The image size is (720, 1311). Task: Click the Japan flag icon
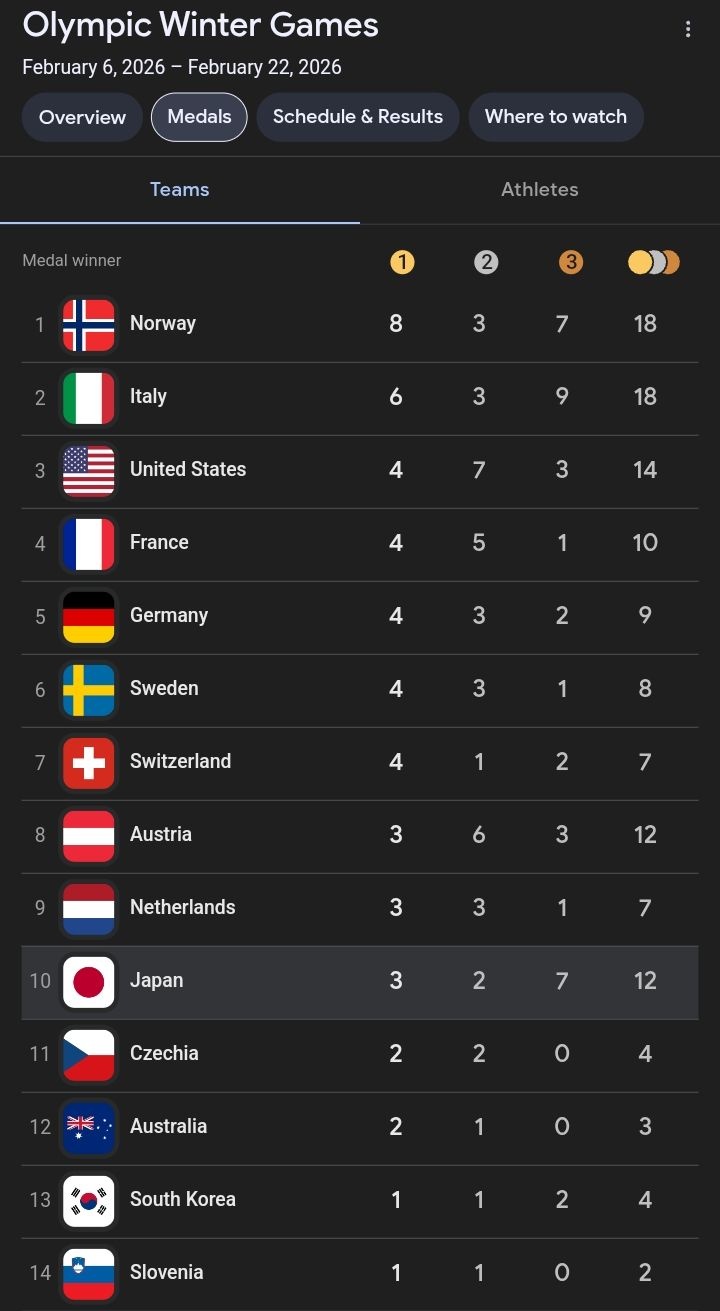tap(89, 981)
